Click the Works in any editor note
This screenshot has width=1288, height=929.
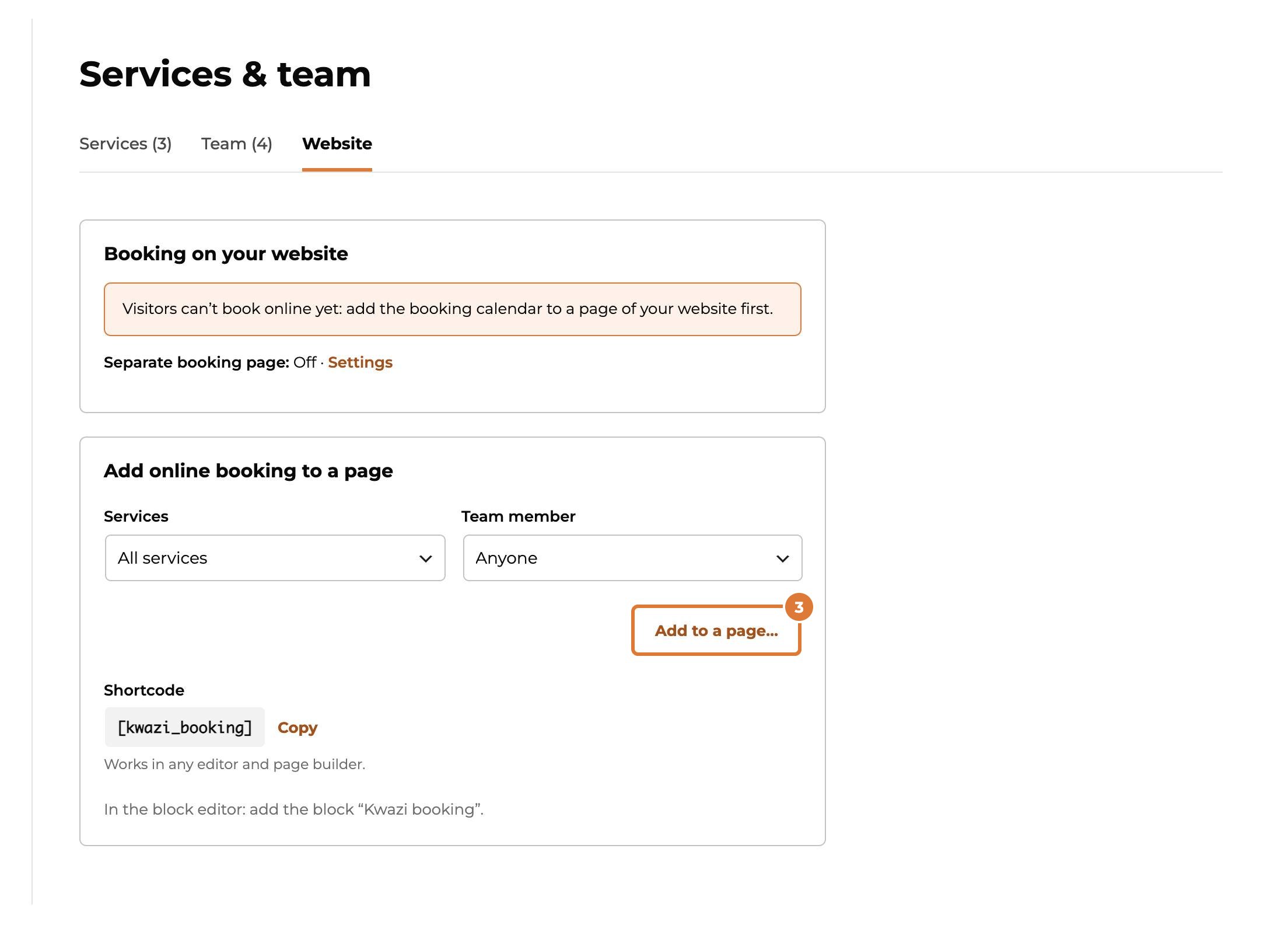(235, 764)
